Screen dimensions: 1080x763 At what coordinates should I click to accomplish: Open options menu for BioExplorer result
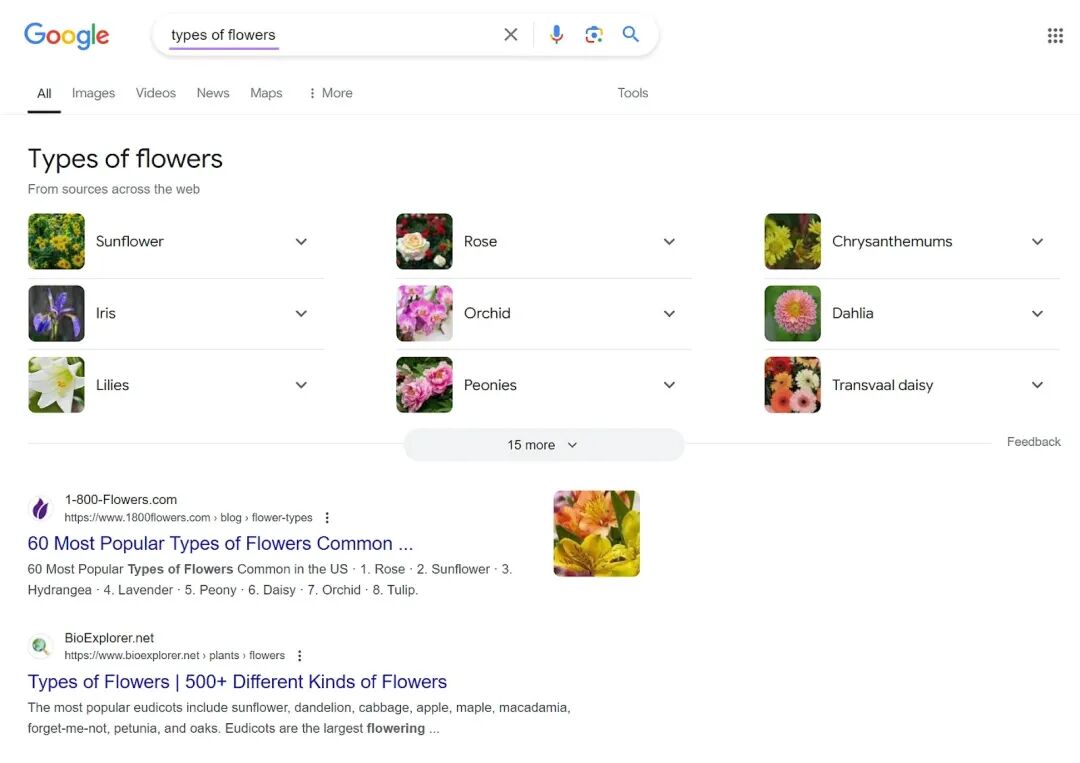[x=300, y=656]
